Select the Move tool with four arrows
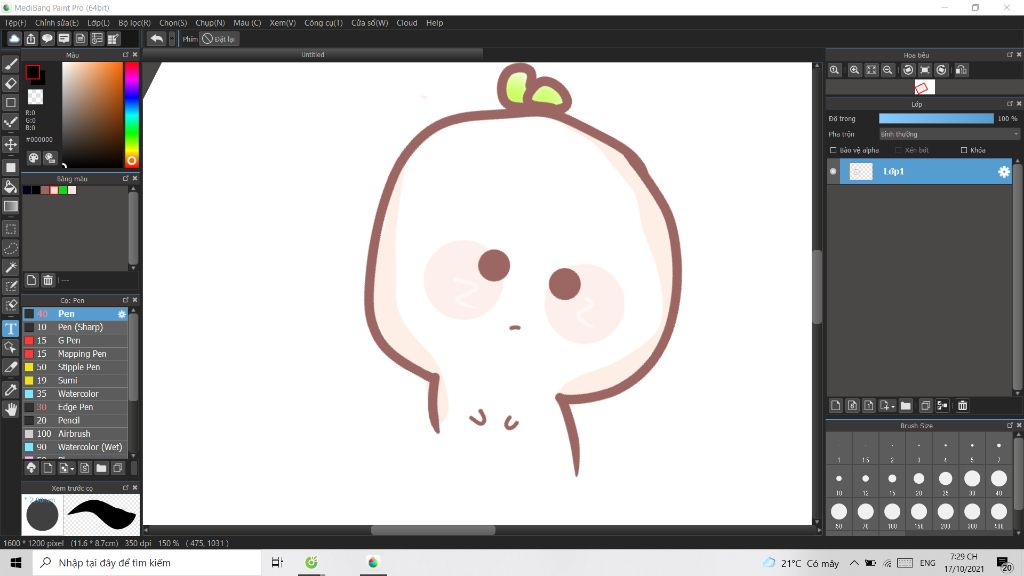 [x=11, y=144]
